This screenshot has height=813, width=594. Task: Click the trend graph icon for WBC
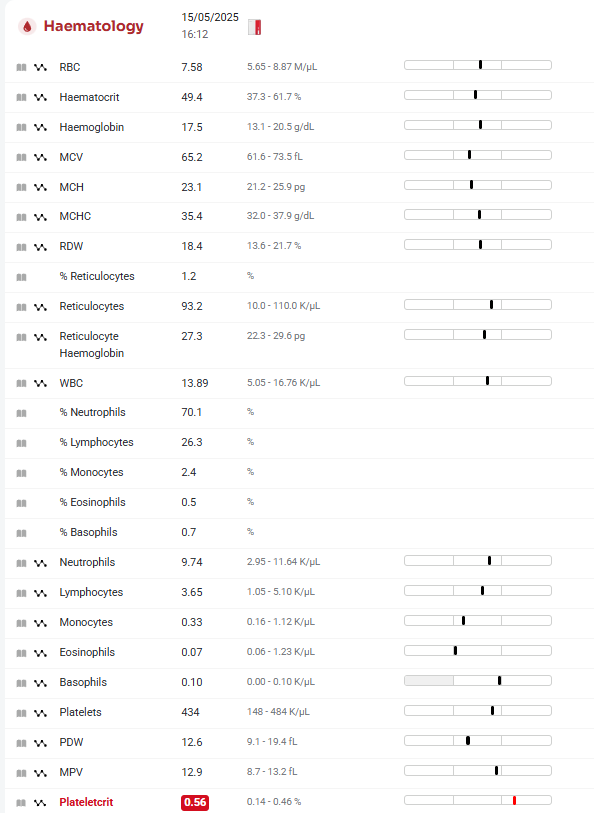point(40,384)
